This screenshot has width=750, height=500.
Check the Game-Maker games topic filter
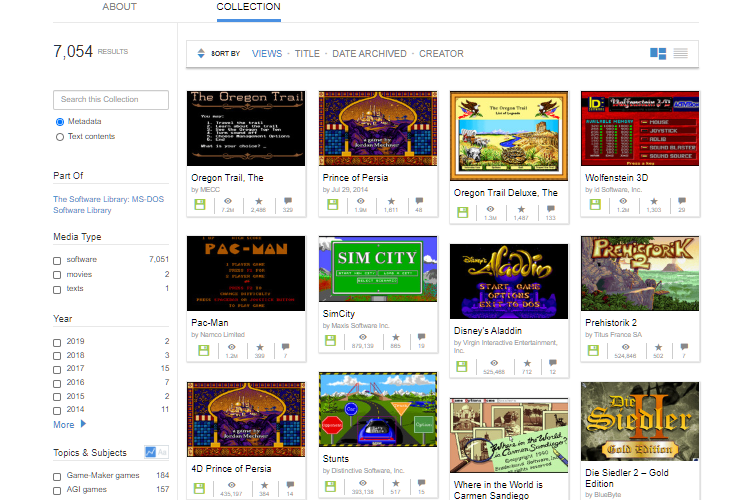click(x=57, y=477)
